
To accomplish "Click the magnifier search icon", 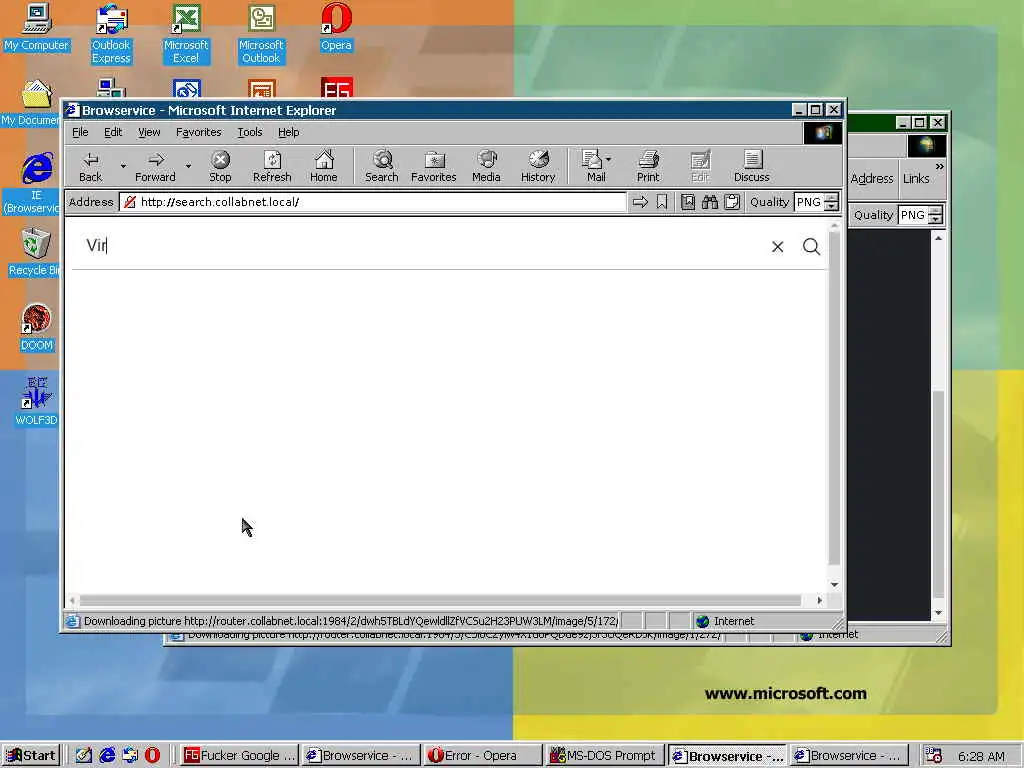I will 811,246.
